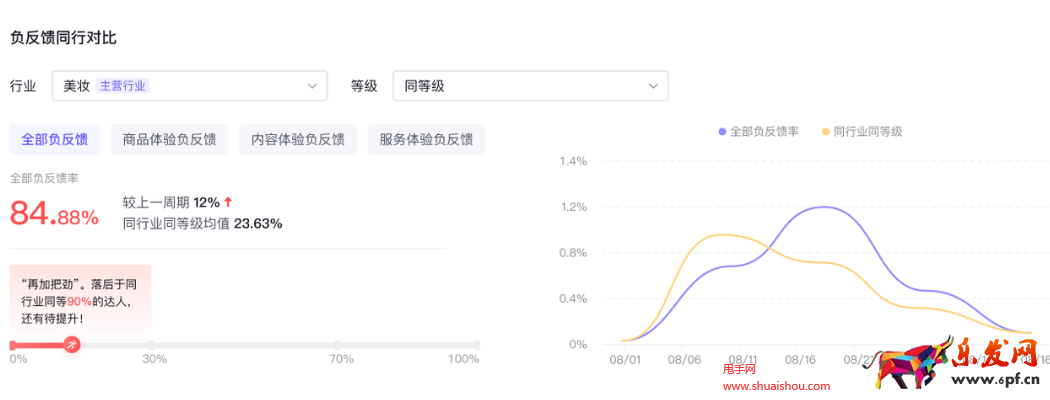1050x400 pixels.
Task: Click the 84.88% feedback rate value
Action: 54,215
